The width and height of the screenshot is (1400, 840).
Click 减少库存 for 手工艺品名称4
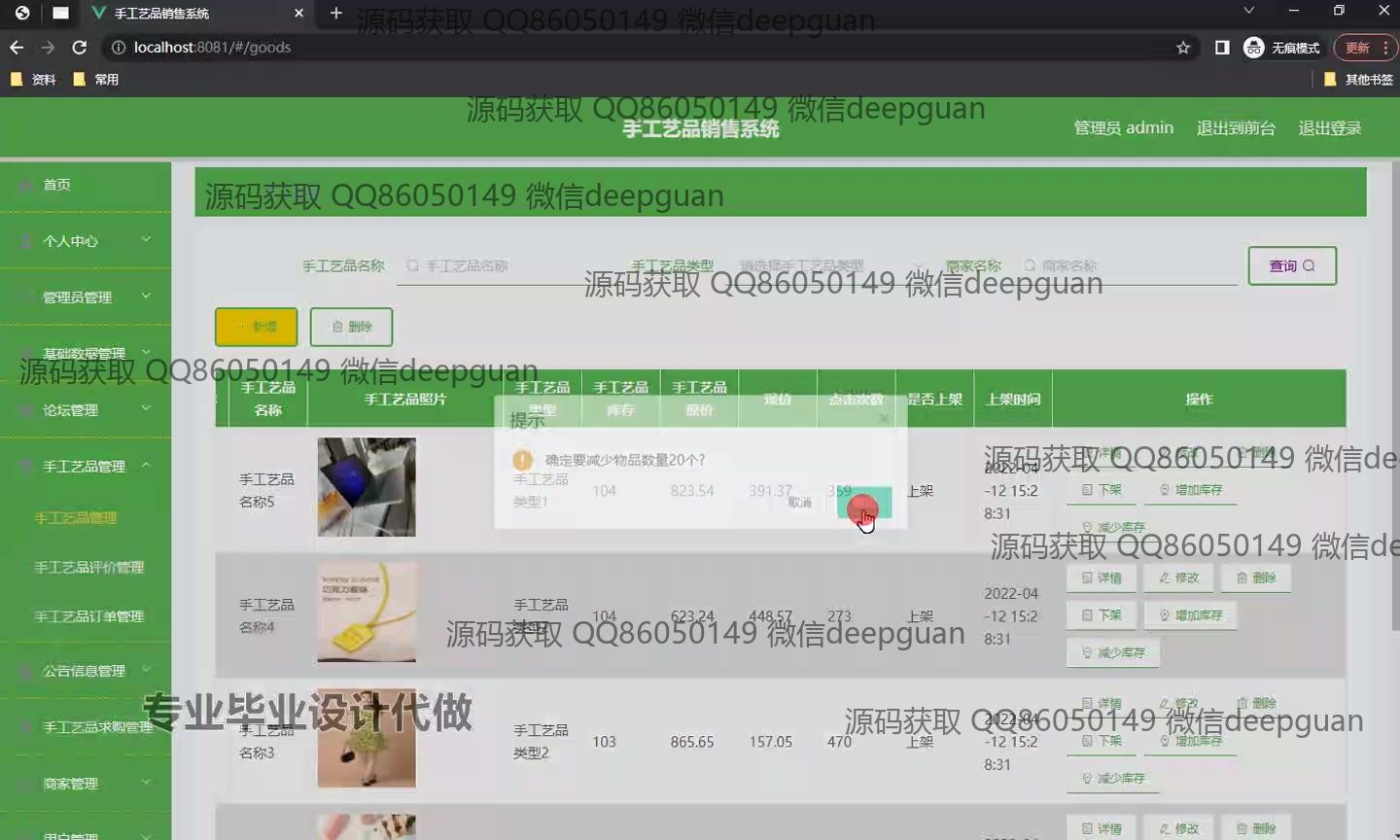(x=1113, y=652)
